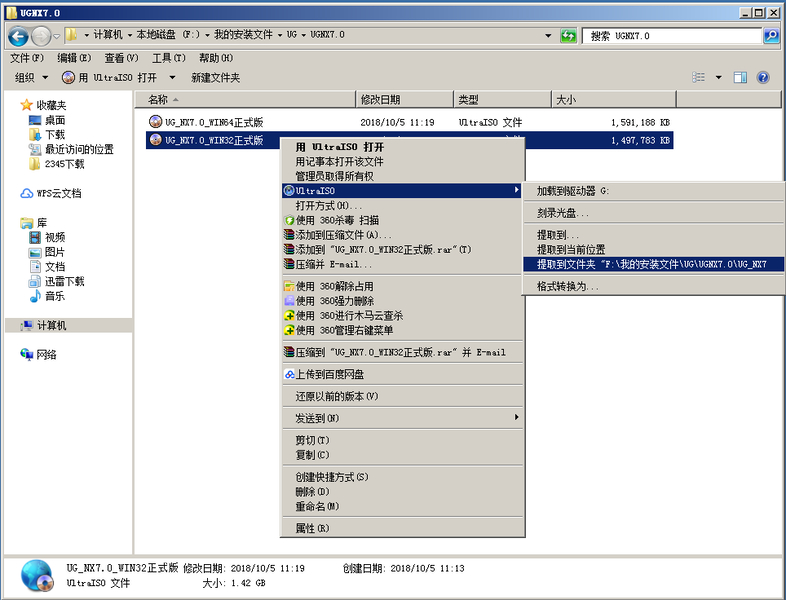Open the UltraISO submenu entry
The height and width of the screenshot is (600, 786).
403,190
